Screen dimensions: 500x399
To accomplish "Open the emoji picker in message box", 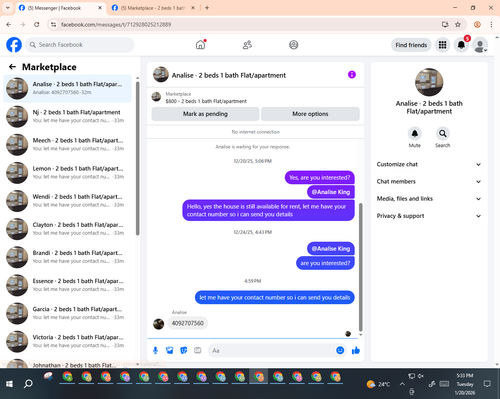I will pyautogui.click(x=340, y=350).
